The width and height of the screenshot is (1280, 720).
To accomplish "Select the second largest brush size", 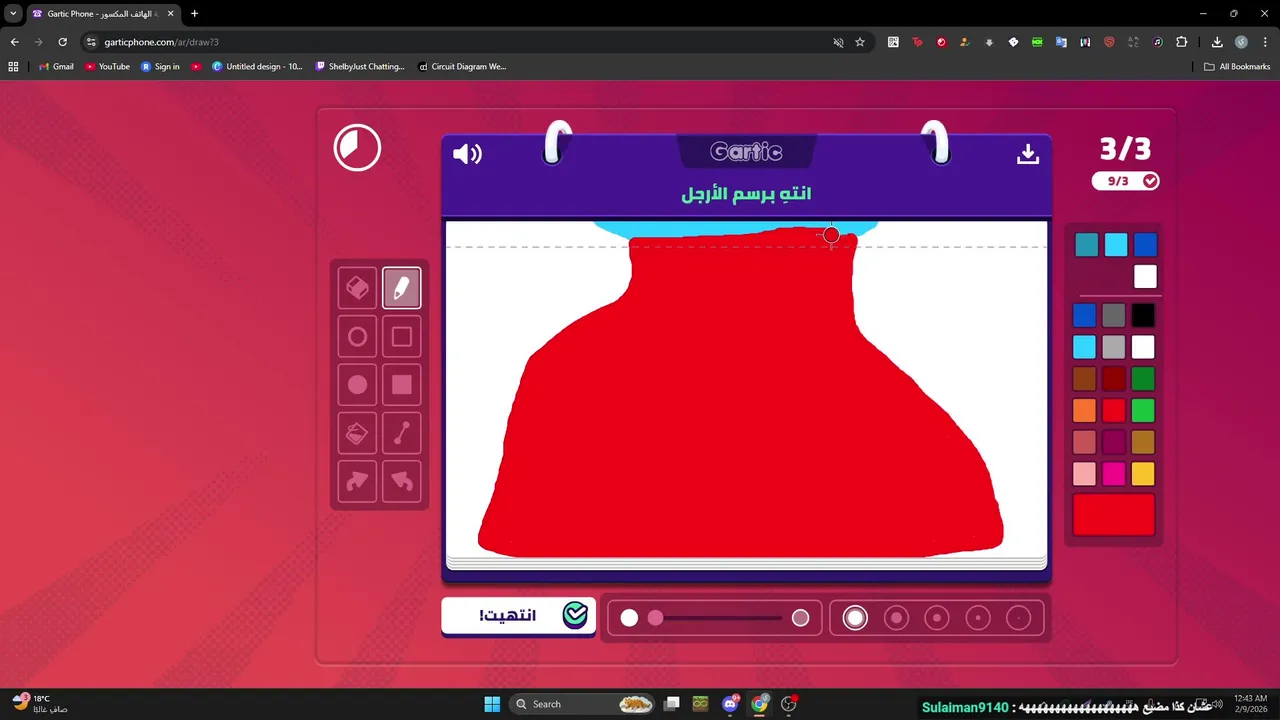I will 896,618.
